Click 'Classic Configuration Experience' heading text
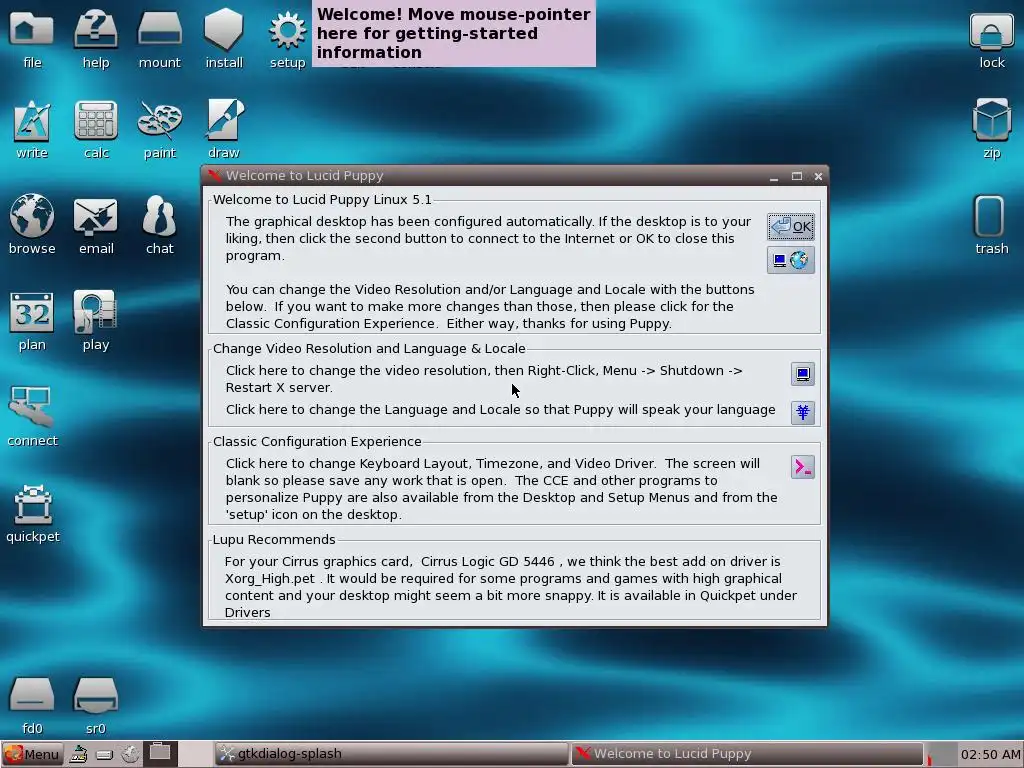 point(317,441)
